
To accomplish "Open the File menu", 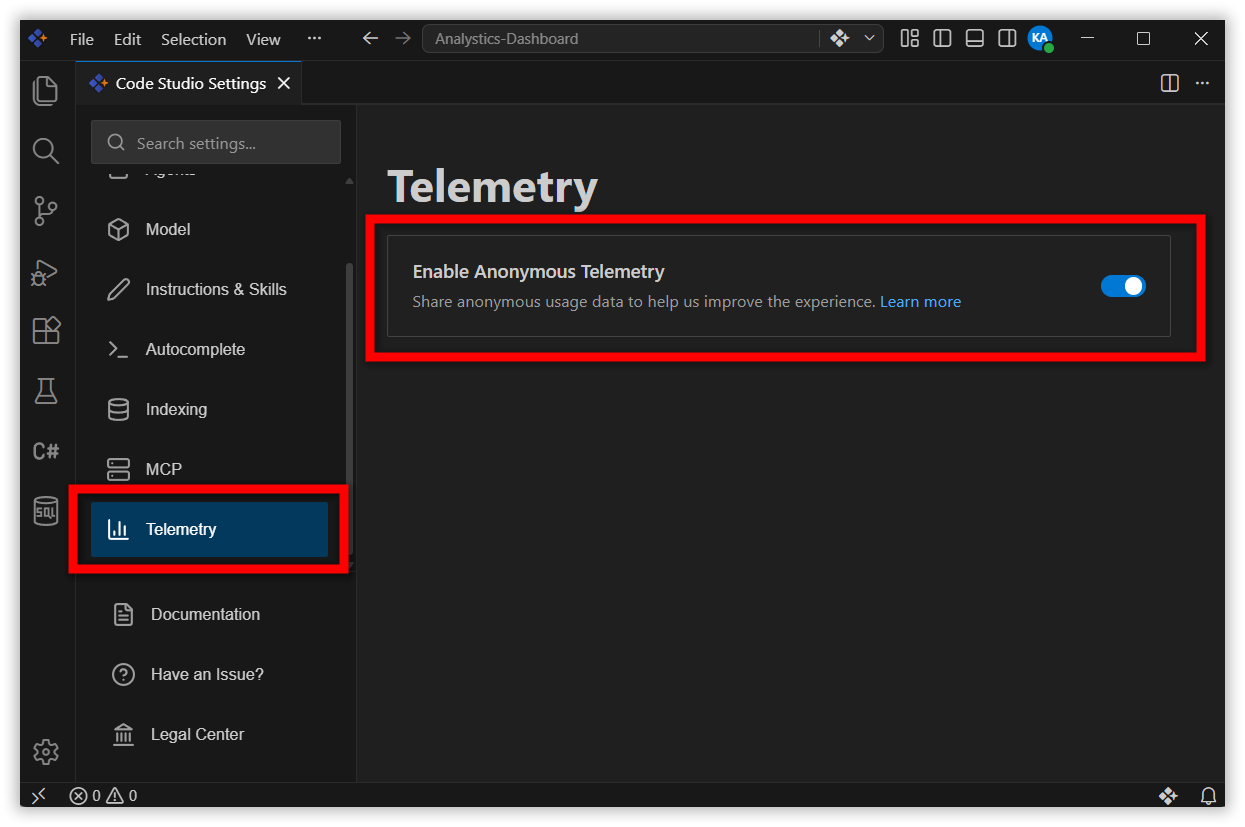I will pyautogui.click(x=82, y=39).
